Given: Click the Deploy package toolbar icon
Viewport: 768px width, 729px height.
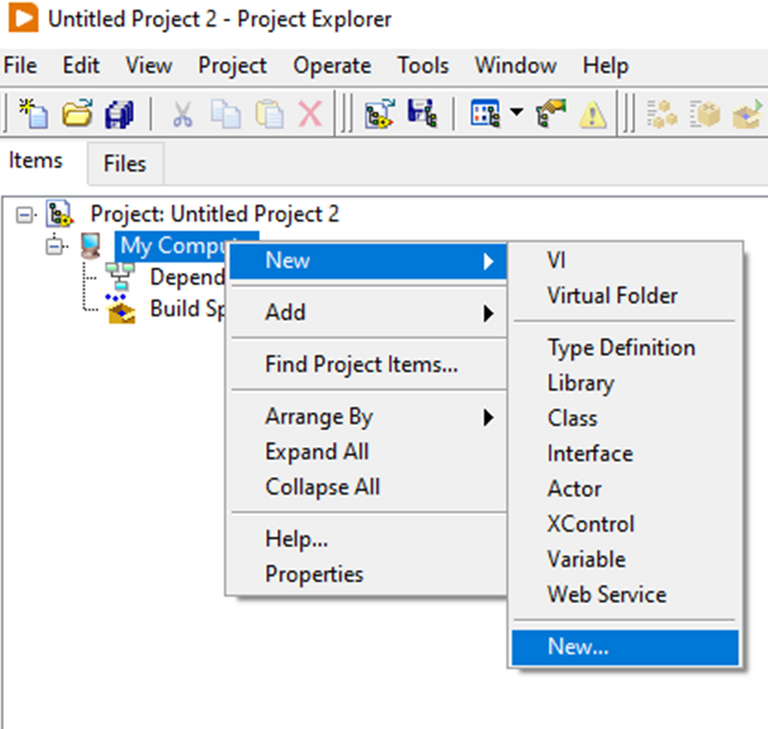Looking at the screenshot, I should (x=705, y=114).
